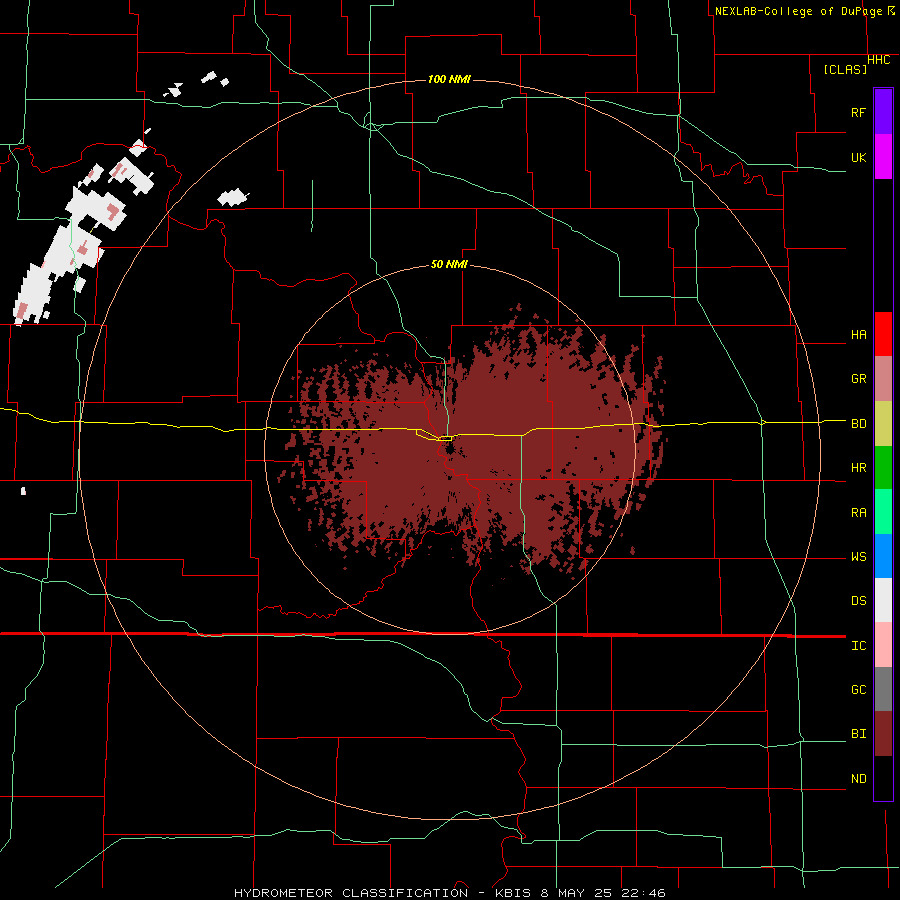The height and width of the screenshot is (900, 900).
Task: Click the DS white legend swatch
Action: click(883, 600)
